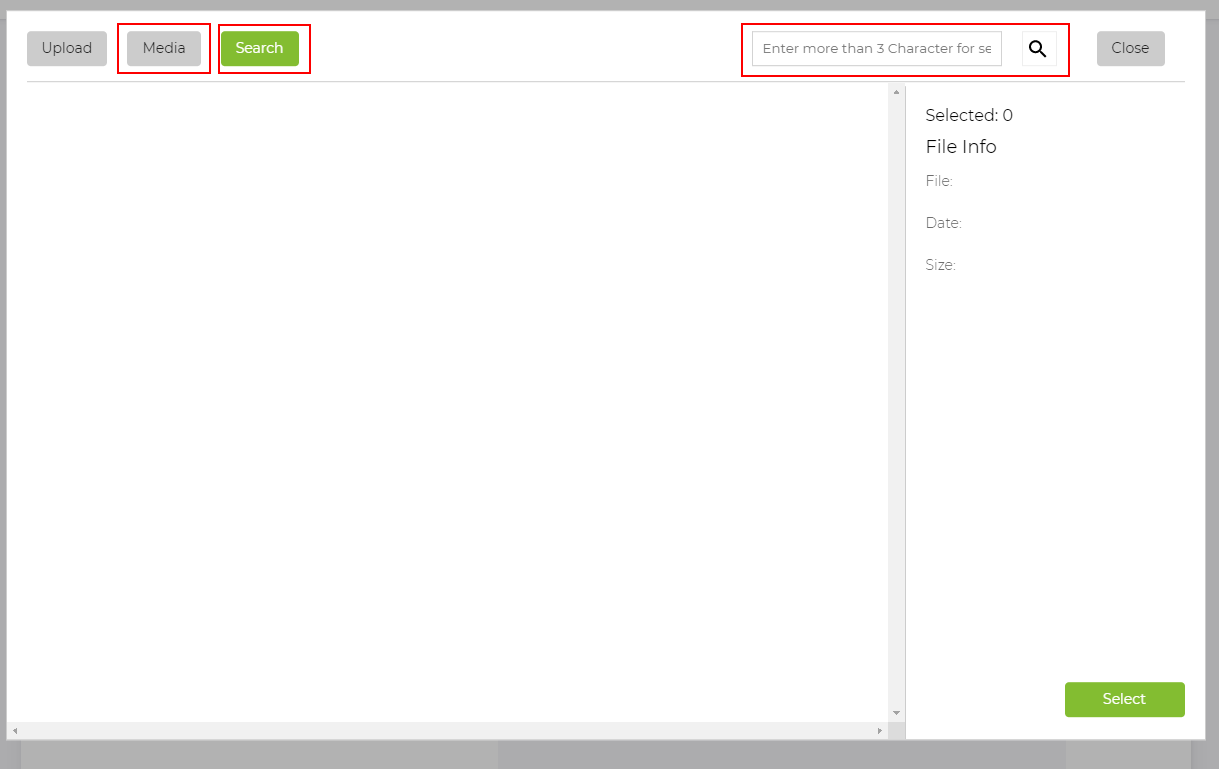The width and height of the screenshot is (1219, 769).
Task: Focus the search text input field
Action: pyautogui.click(x=877, y=48)
